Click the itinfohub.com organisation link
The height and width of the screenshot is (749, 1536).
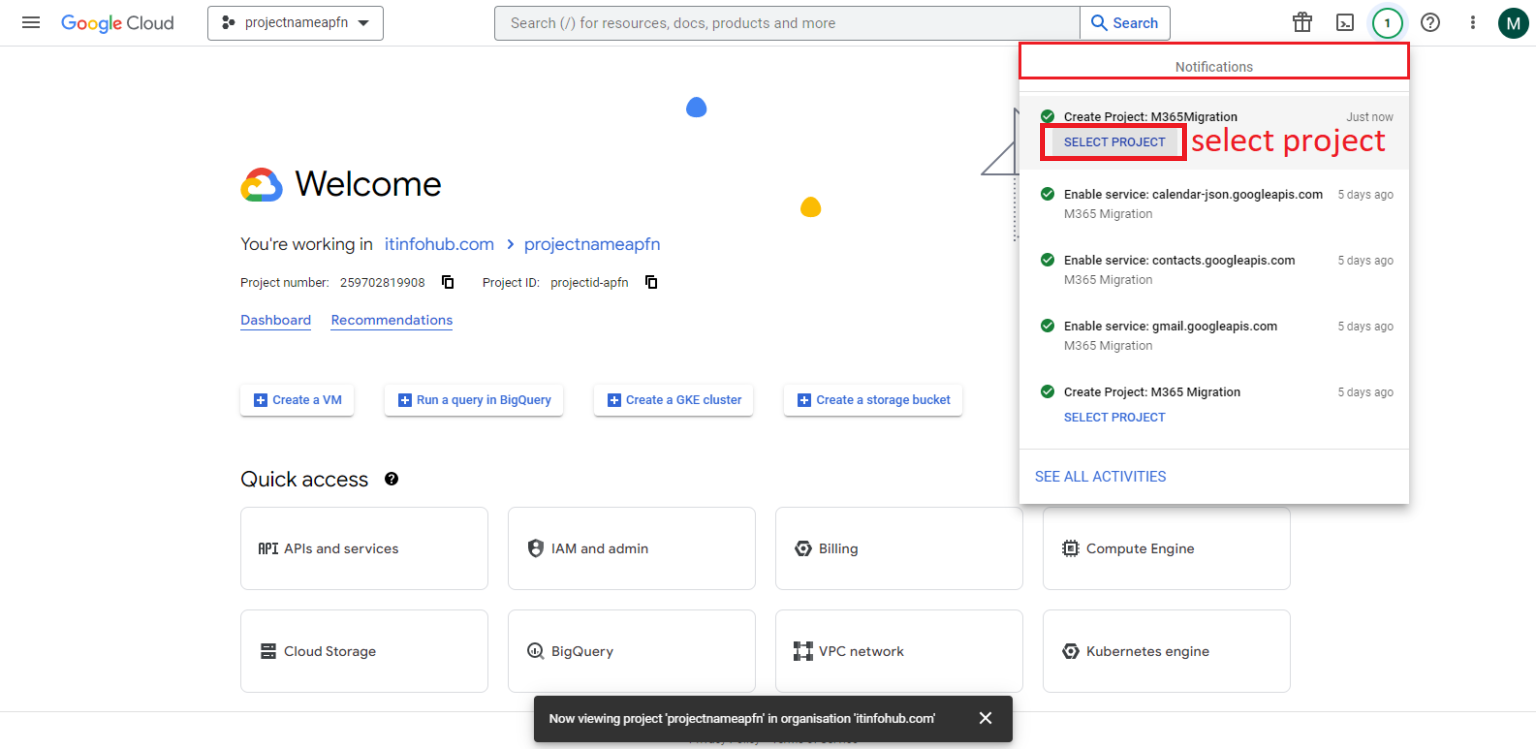[439, 244]
